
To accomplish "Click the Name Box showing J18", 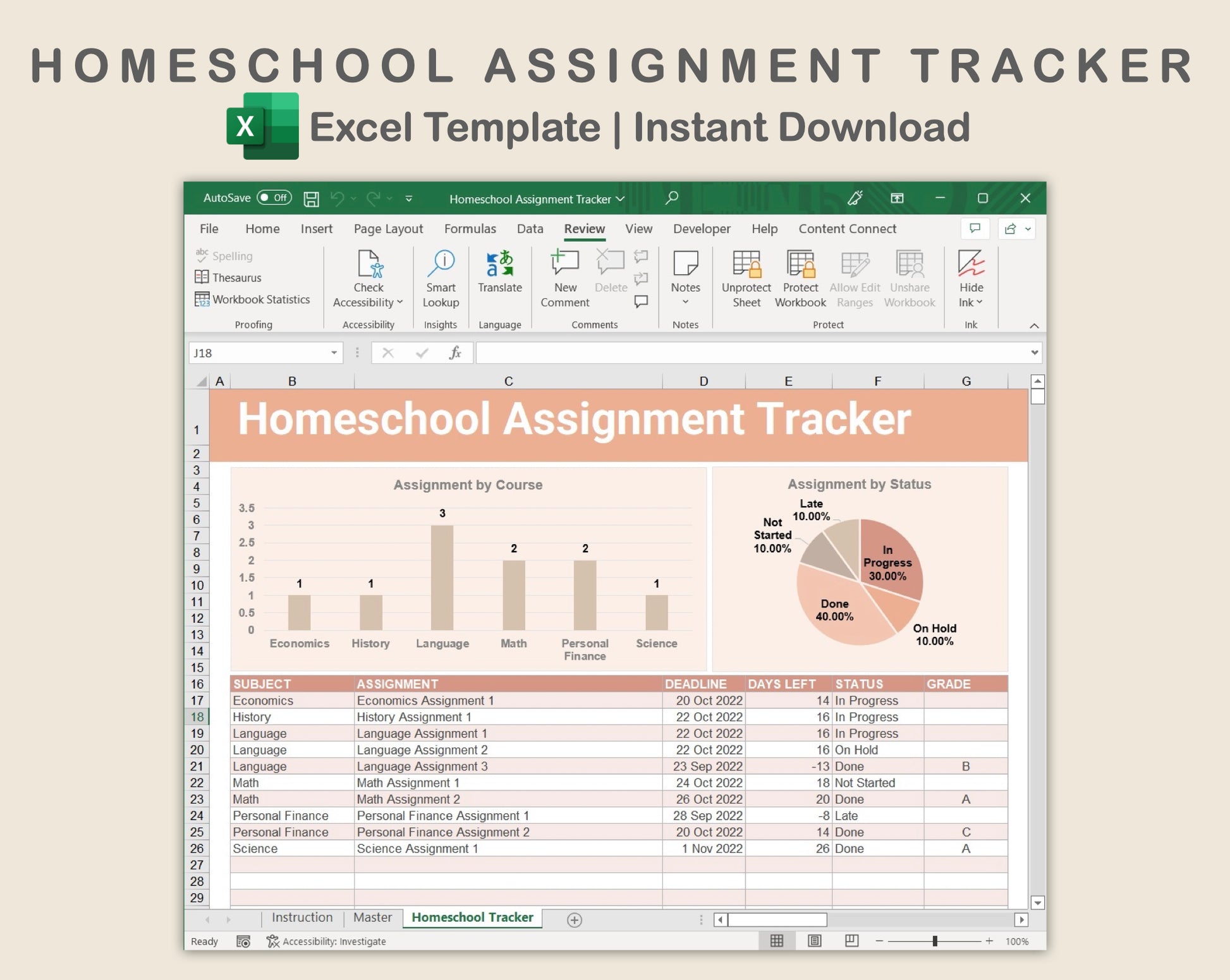I will tap(259, 353).
